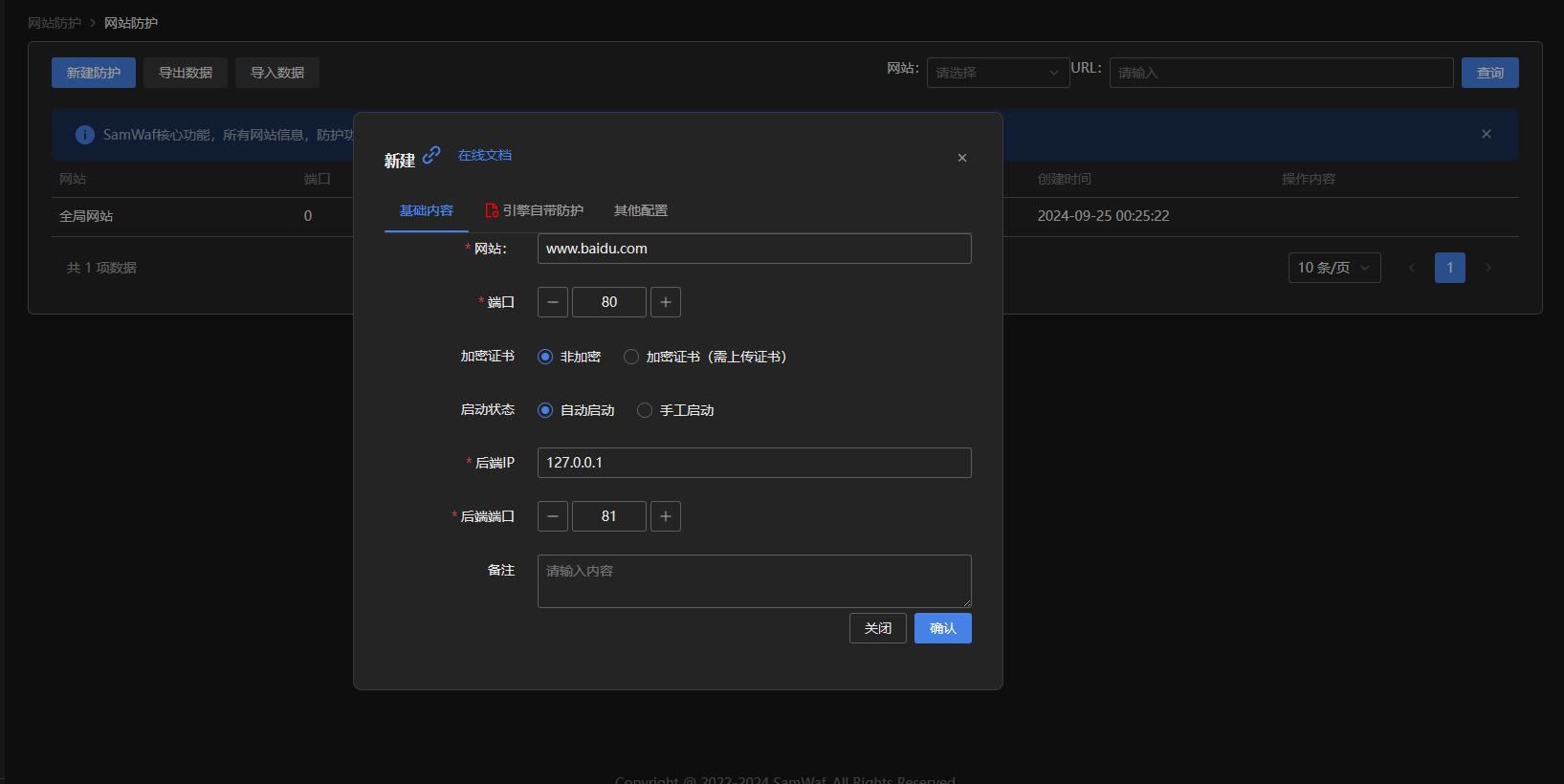Viewport: 1564px width, 784px height.
Task: Click 导入数据 button
Action: [277, 73]
